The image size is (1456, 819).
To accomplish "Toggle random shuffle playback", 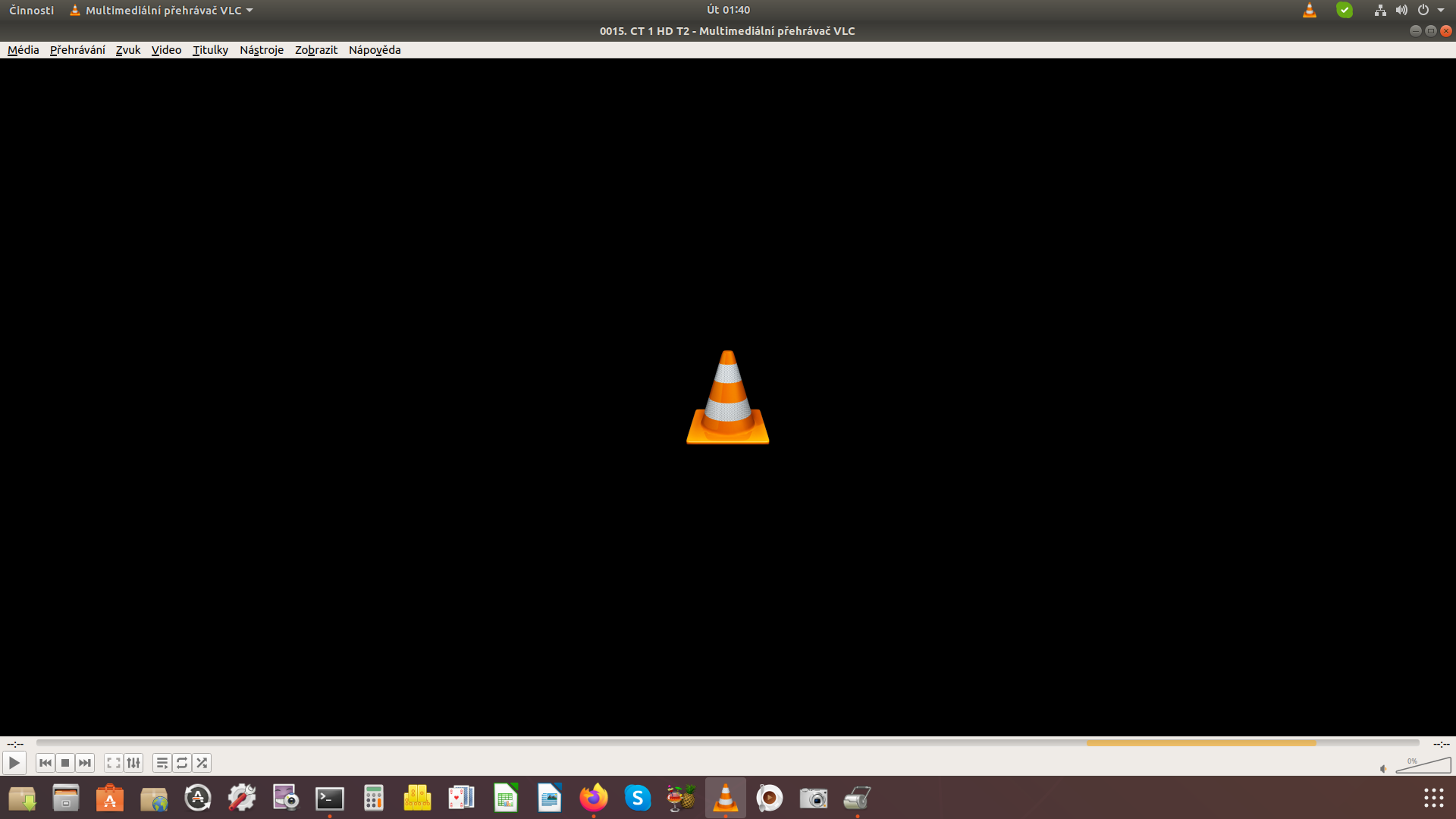I will click(202, 763).
